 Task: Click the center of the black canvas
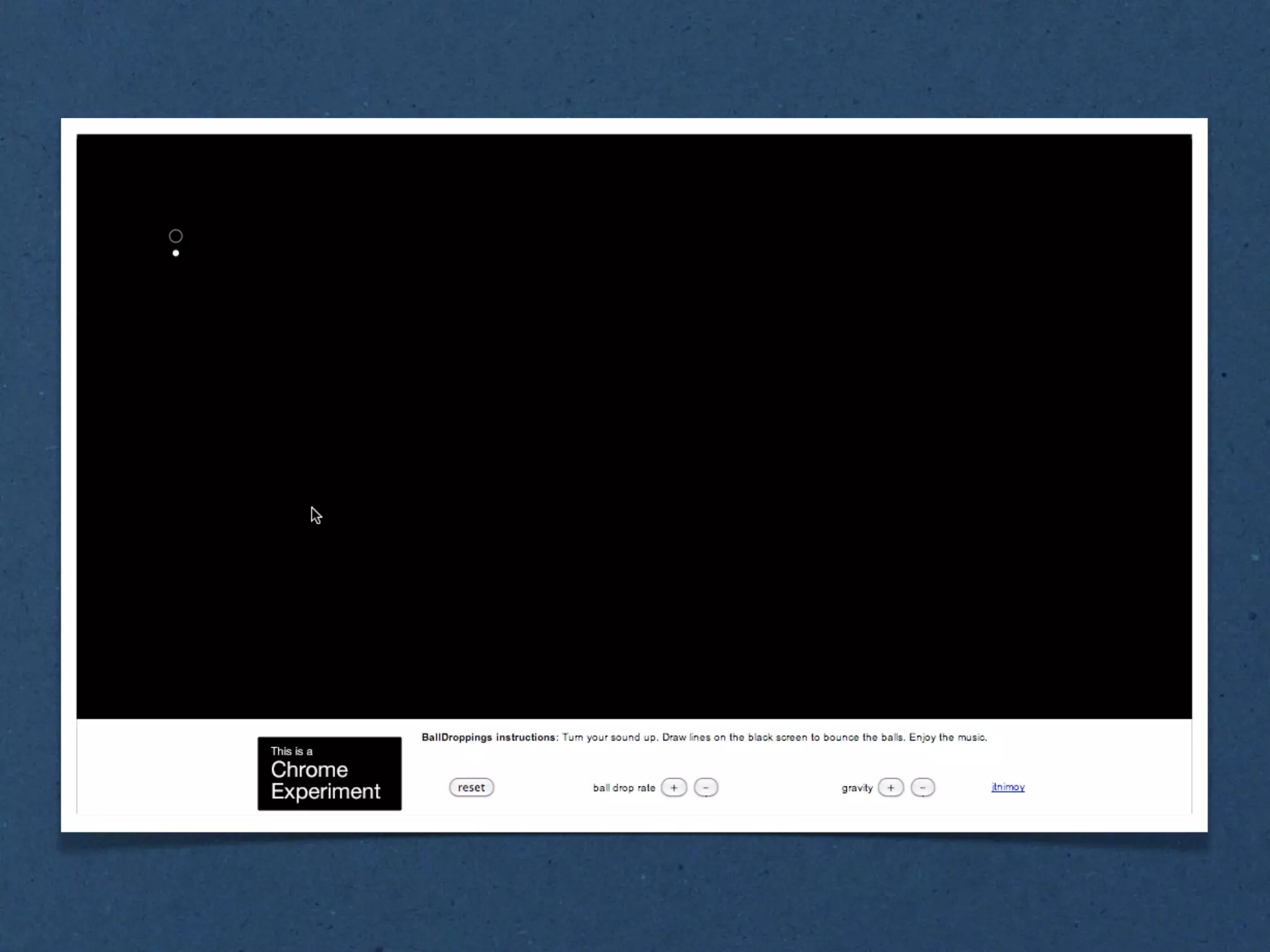coord(634,426)
